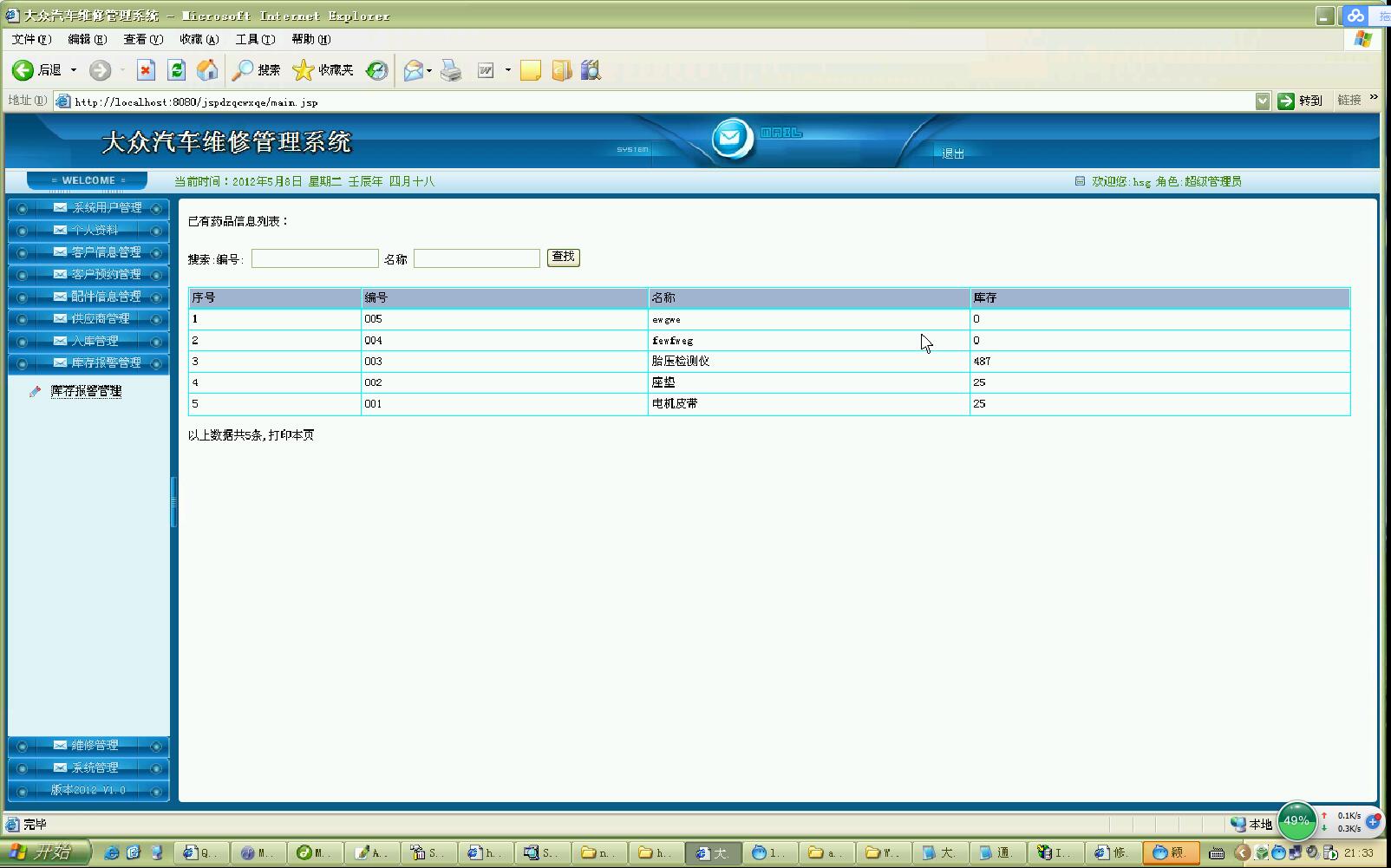Click the Mail envelope toolbar icon

tap(413, 70)
